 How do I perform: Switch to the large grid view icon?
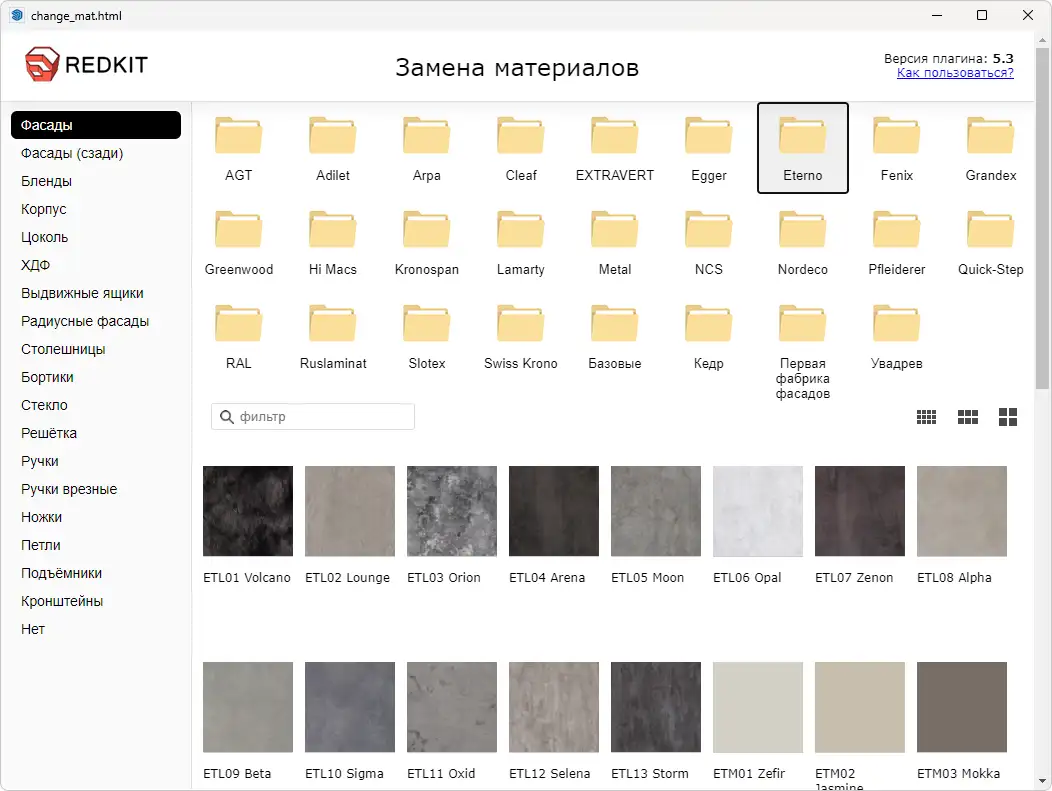tap(1007, 416)
